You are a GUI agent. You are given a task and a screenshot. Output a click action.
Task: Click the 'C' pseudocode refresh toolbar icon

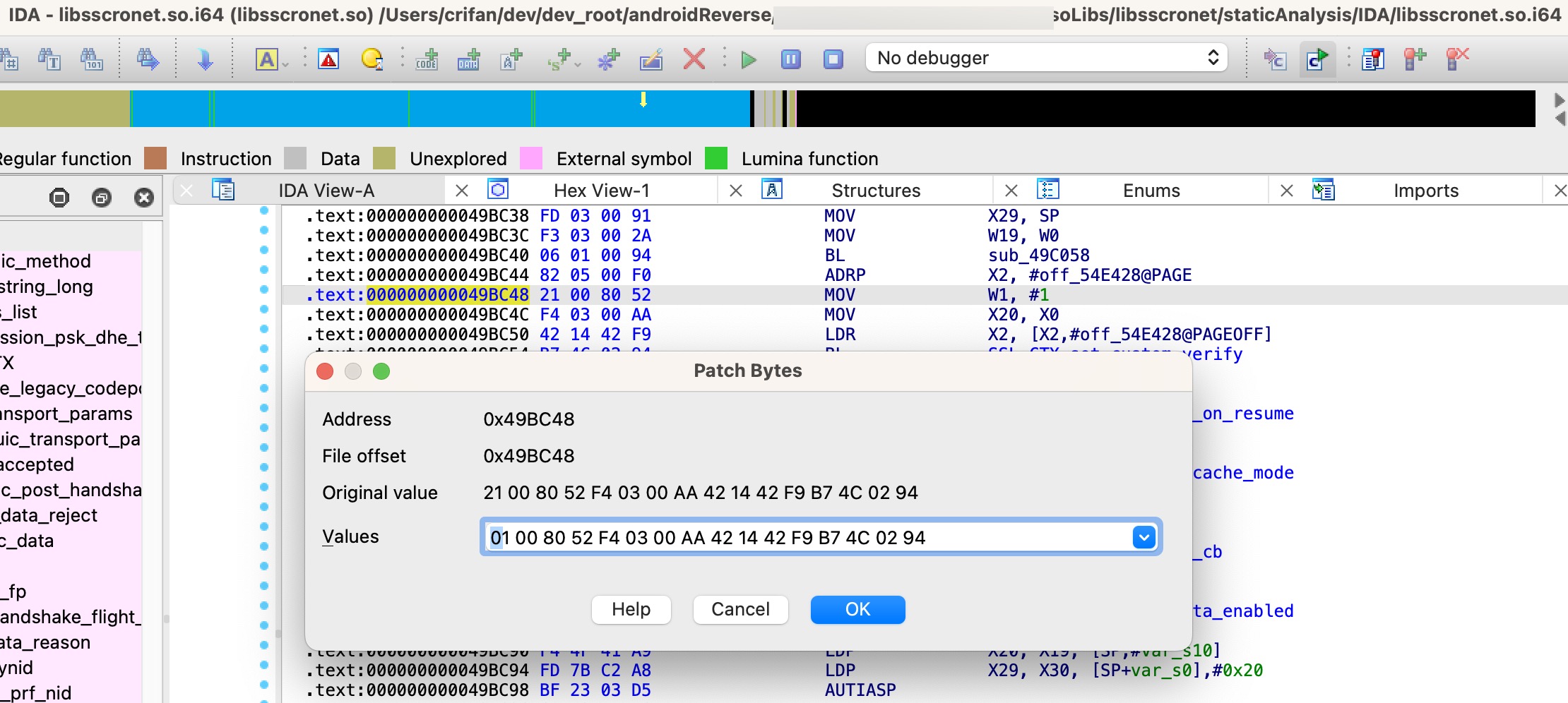[x=1317, y=59]
